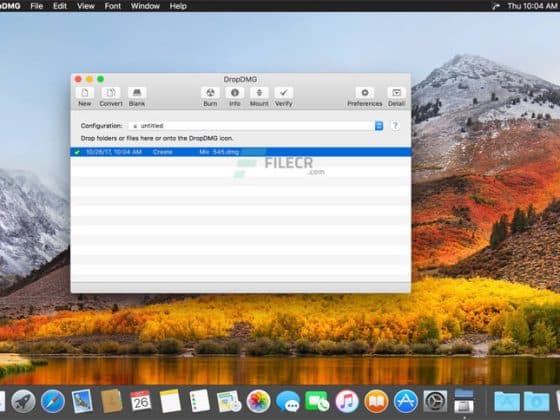Open FaceTime from the Dock
Screen dimensions: 560x420
tap(317, 401)
